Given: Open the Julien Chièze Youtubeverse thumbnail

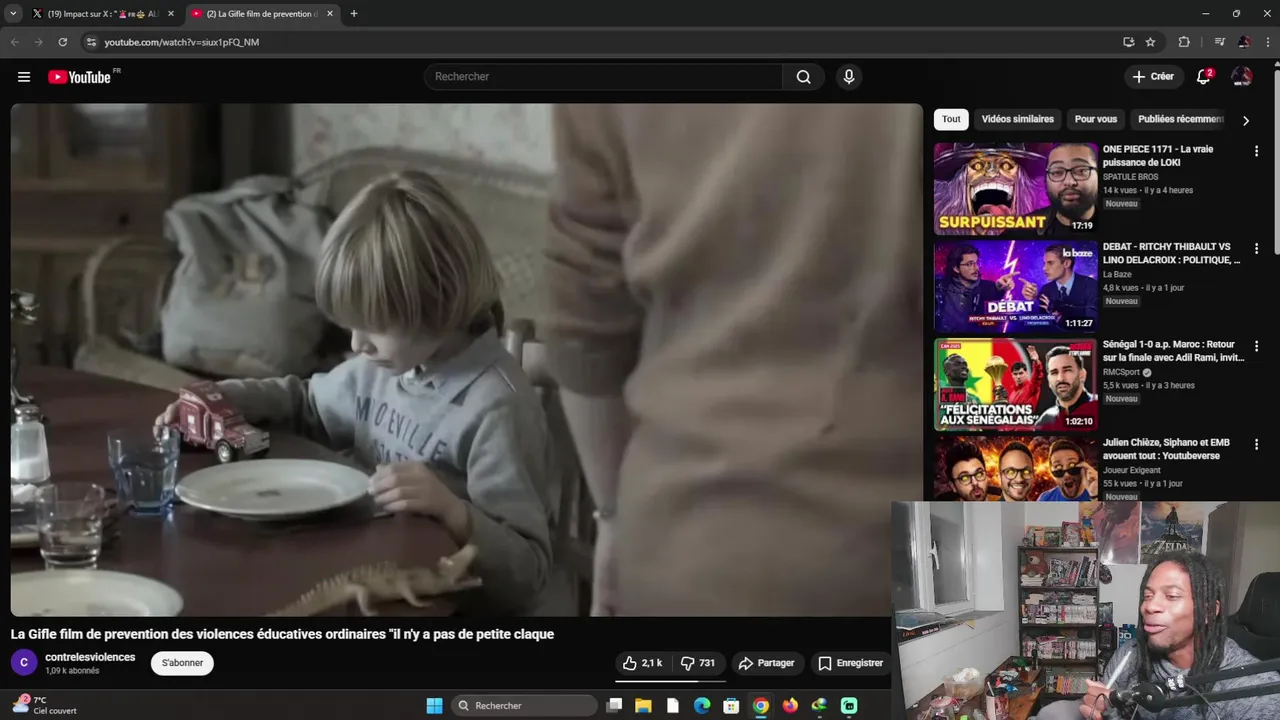Looking at the screenshot, I should click(1015, 469).
